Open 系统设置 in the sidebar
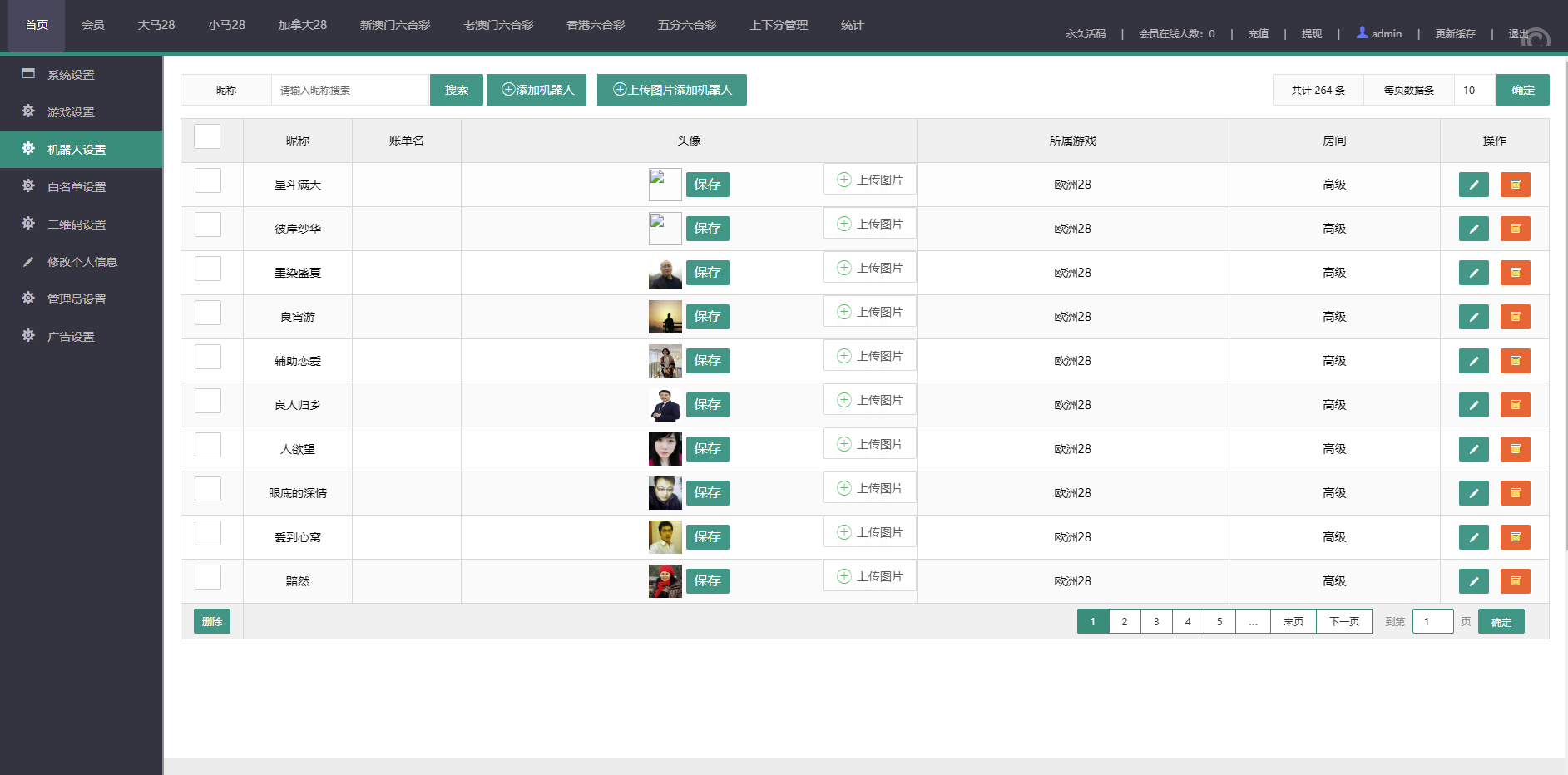 [x=71, y=75]
